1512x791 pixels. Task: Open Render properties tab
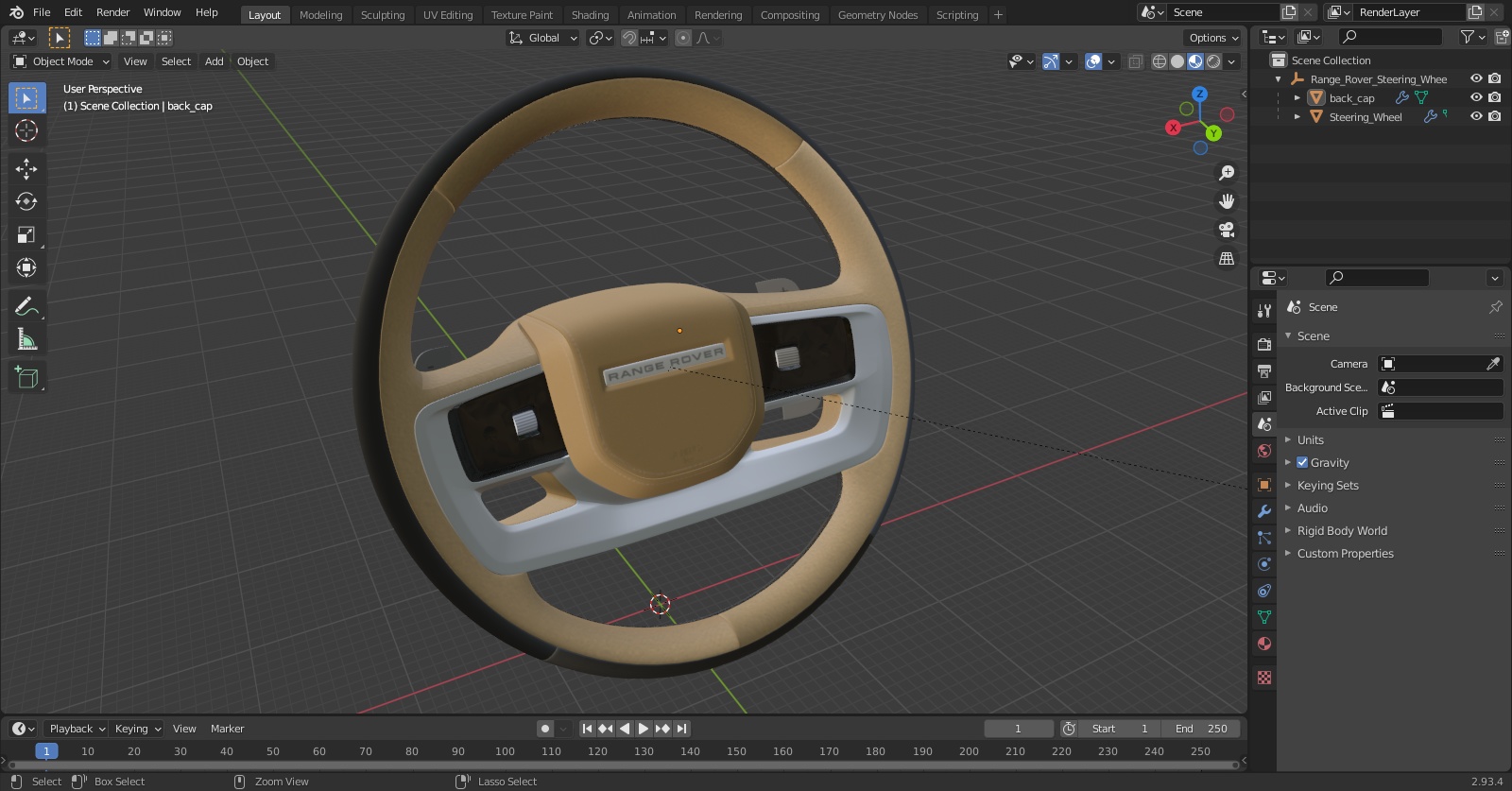[x=1264, y=345]
